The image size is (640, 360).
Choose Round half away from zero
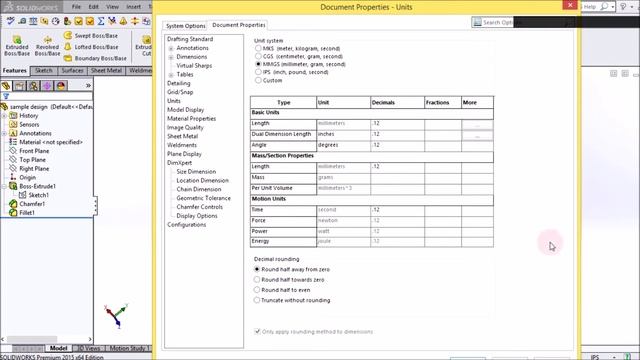click(x=257, y=269)
